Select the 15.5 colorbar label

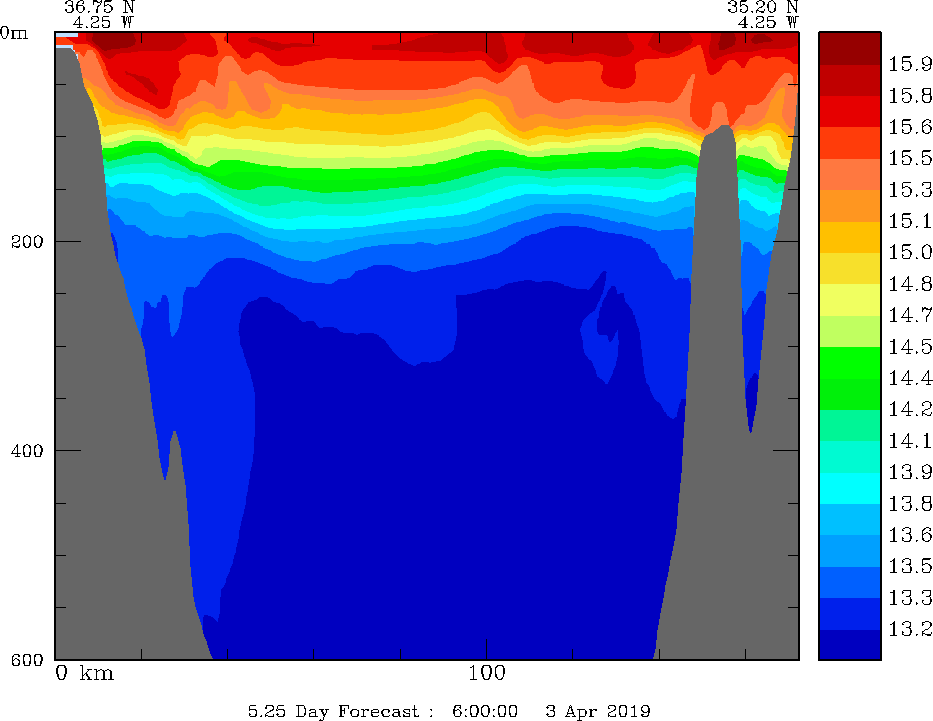(x=910, y=158)
